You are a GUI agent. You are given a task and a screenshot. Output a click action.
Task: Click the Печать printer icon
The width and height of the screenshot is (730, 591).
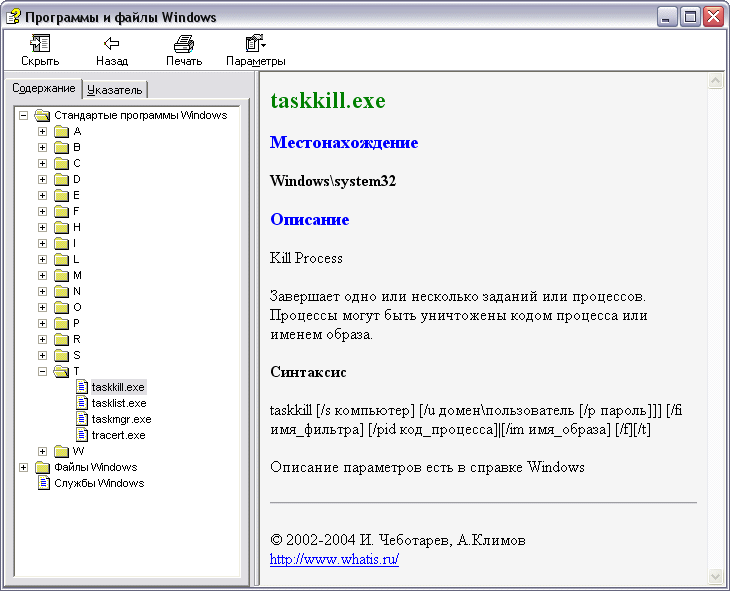184,44
